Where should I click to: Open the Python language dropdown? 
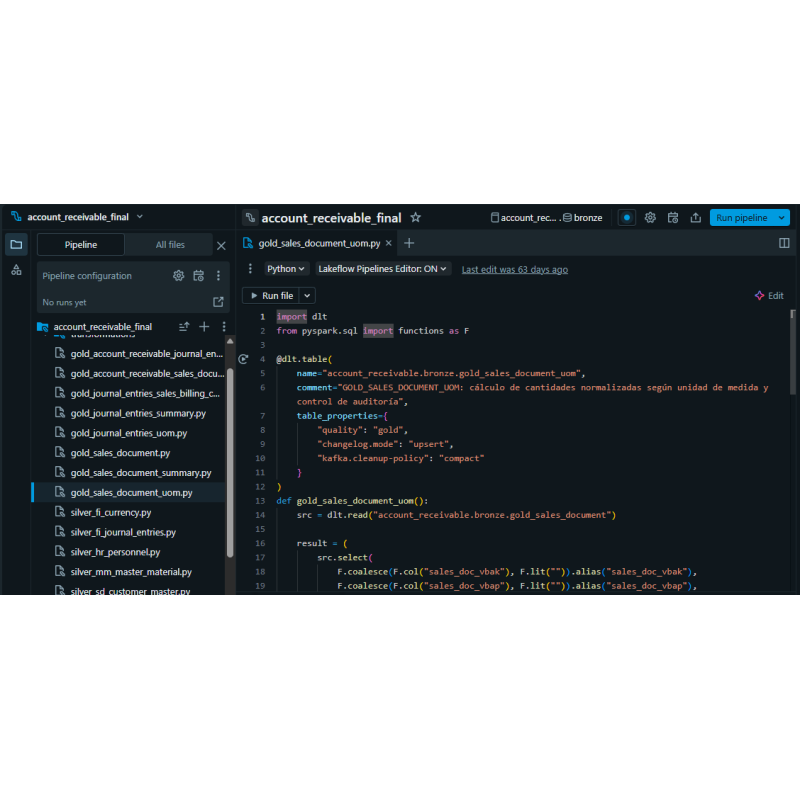tap(286, 268)
